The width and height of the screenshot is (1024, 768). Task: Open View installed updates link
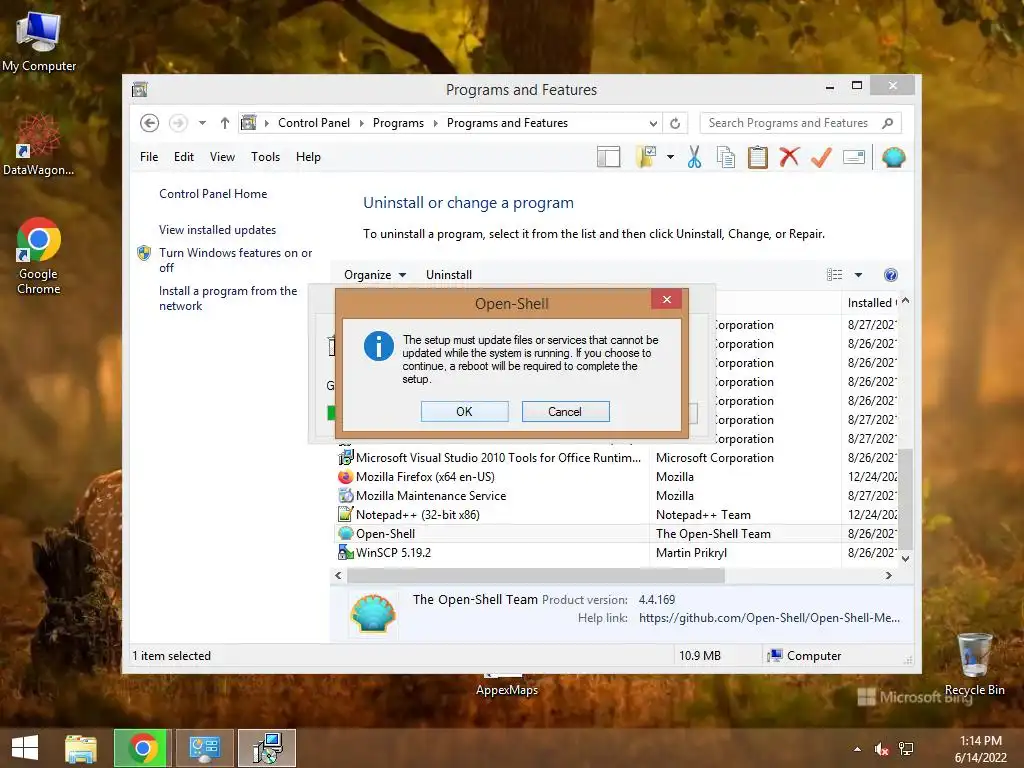pyautogui.click(x=217, y=230)
